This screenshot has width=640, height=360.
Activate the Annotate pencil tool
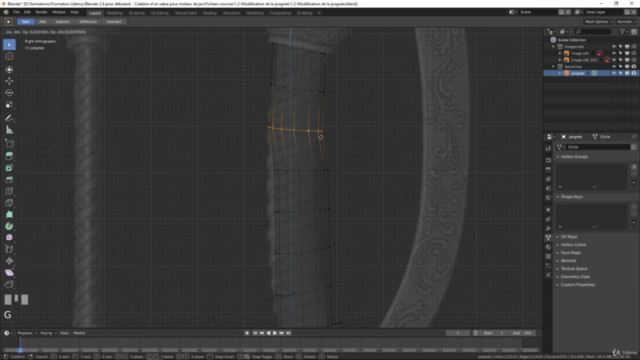click(9, 118)
